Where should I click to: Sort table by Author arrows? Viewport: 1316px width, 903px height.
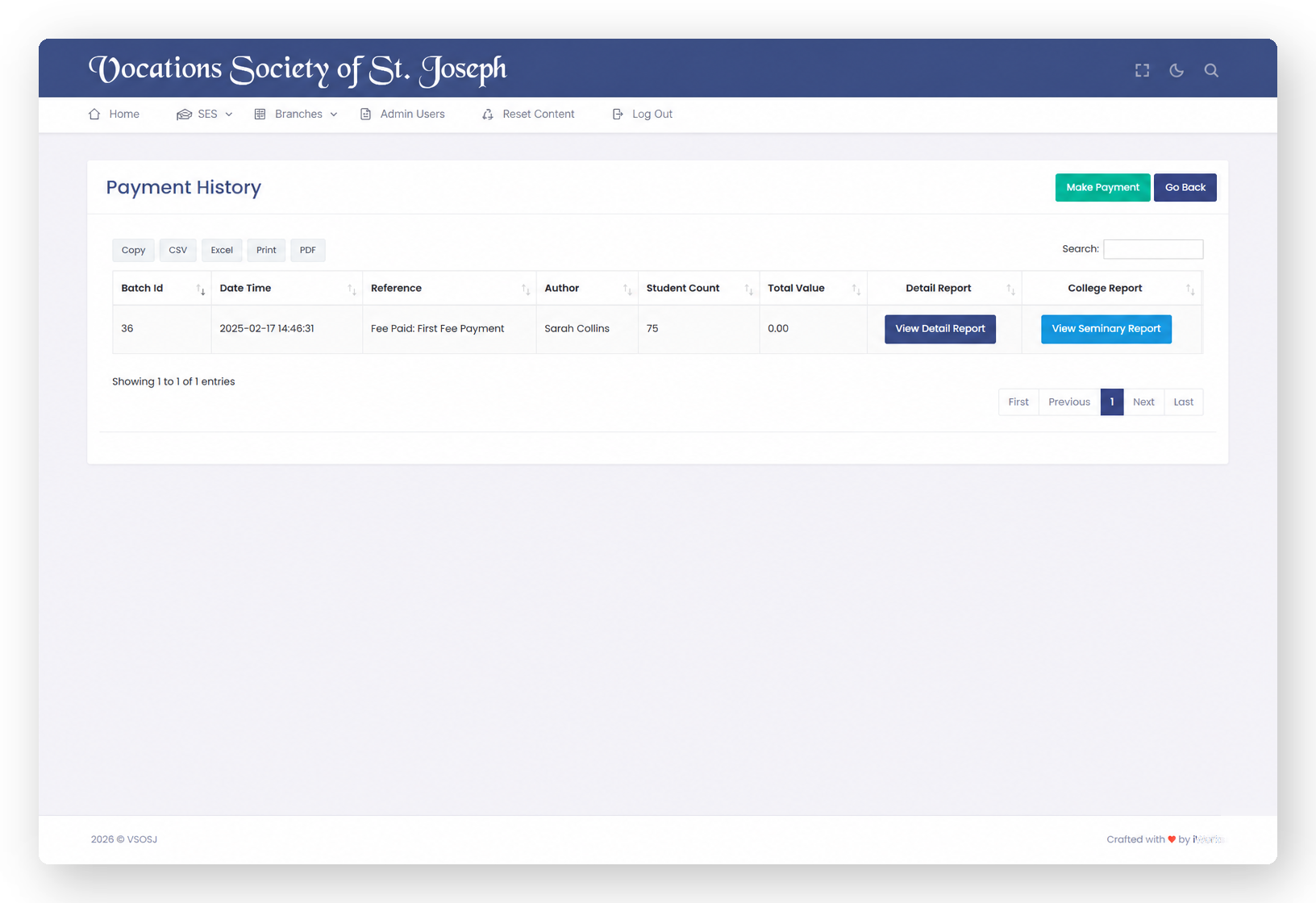(x=627, y=289)
